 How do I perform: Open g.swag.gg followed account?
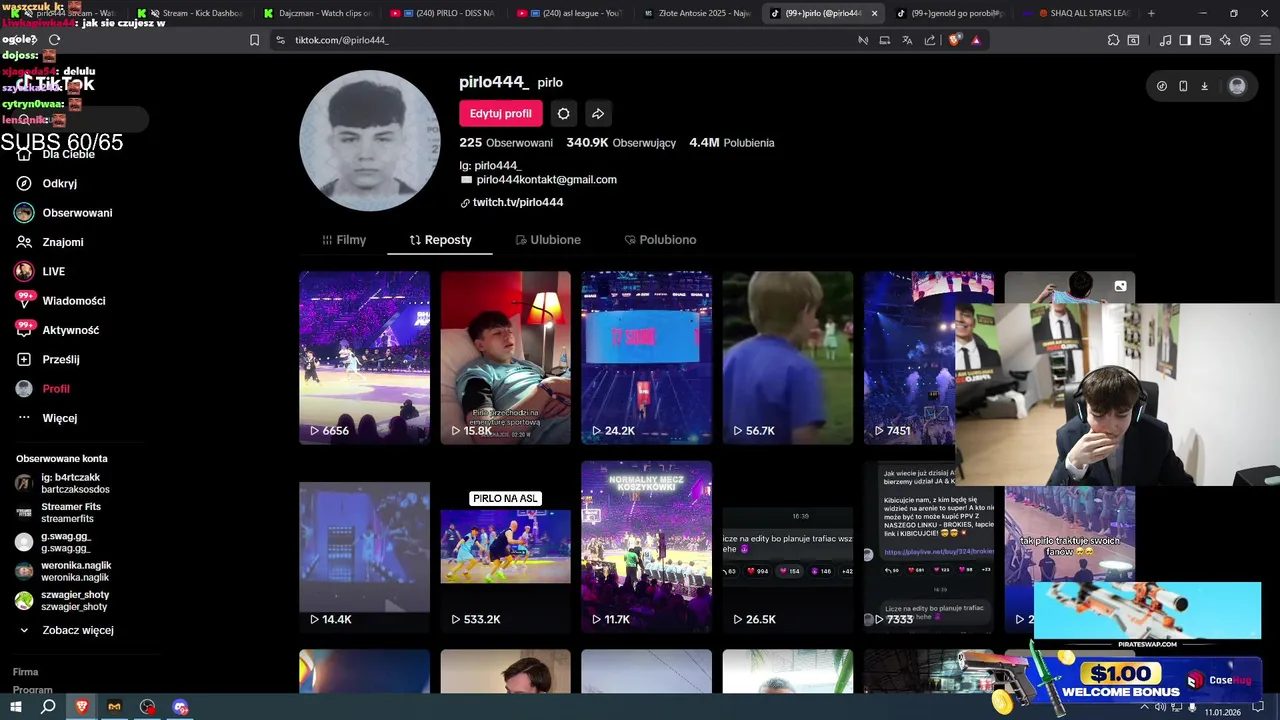click(54, 542)
